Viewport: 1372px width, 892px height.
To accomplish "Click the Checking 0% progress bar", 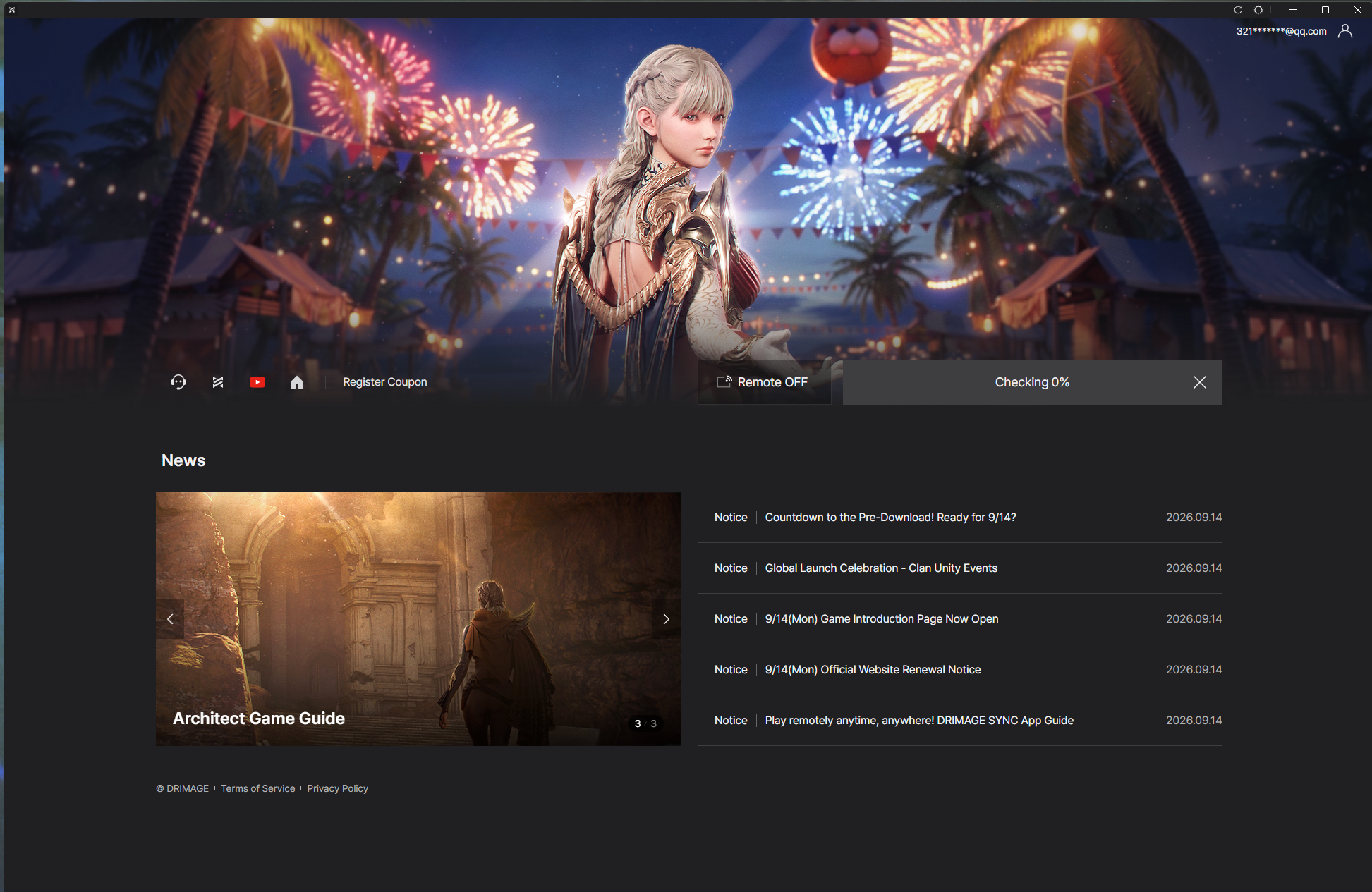I will [1033, 382].
